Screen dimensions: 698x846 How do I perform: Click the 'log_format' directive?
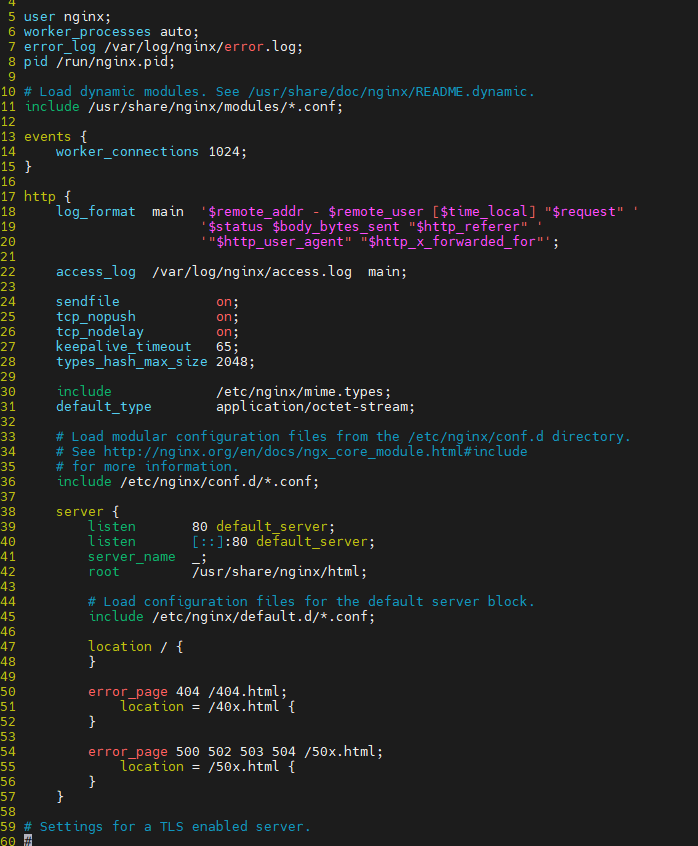[x=95, y=212]
